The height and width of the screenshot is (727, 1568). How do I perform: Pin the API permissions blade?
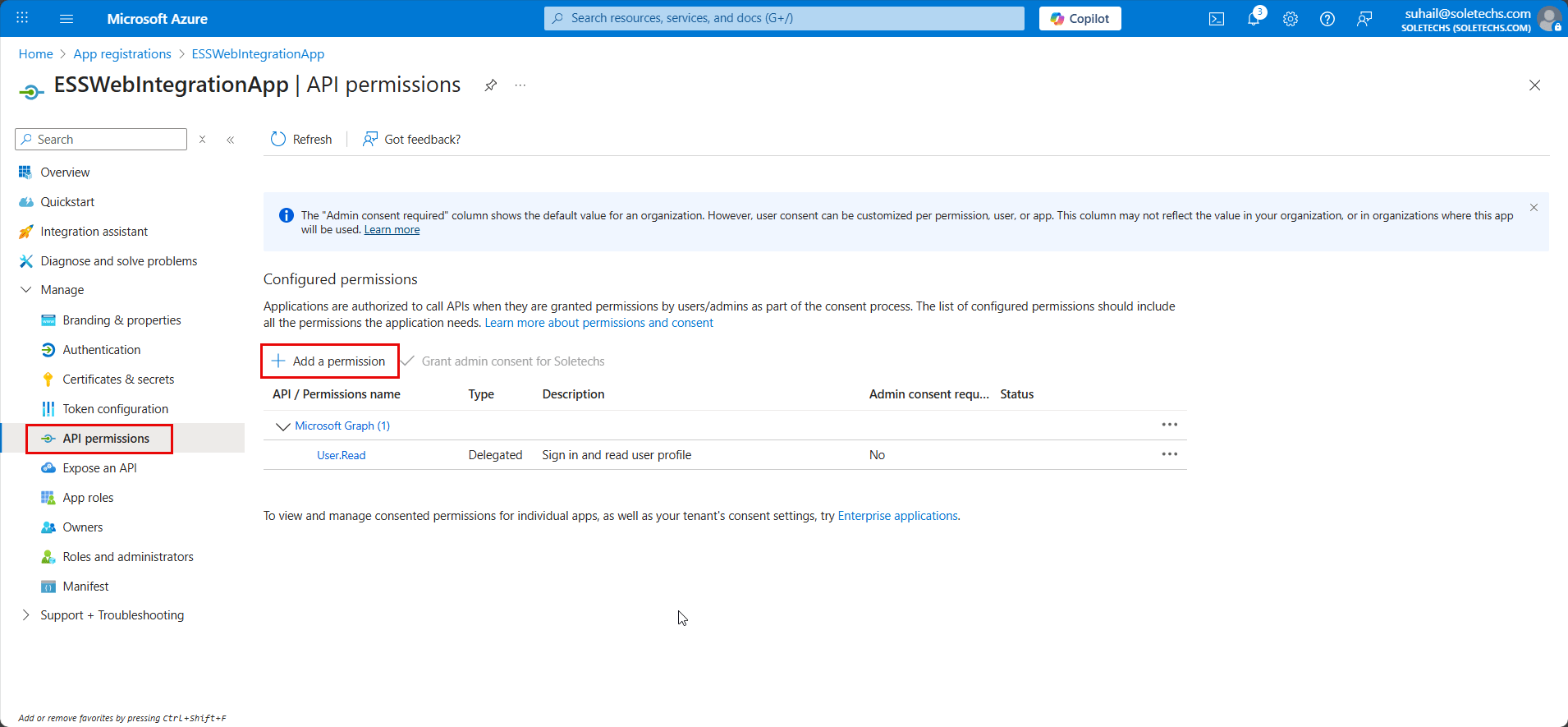490,85
